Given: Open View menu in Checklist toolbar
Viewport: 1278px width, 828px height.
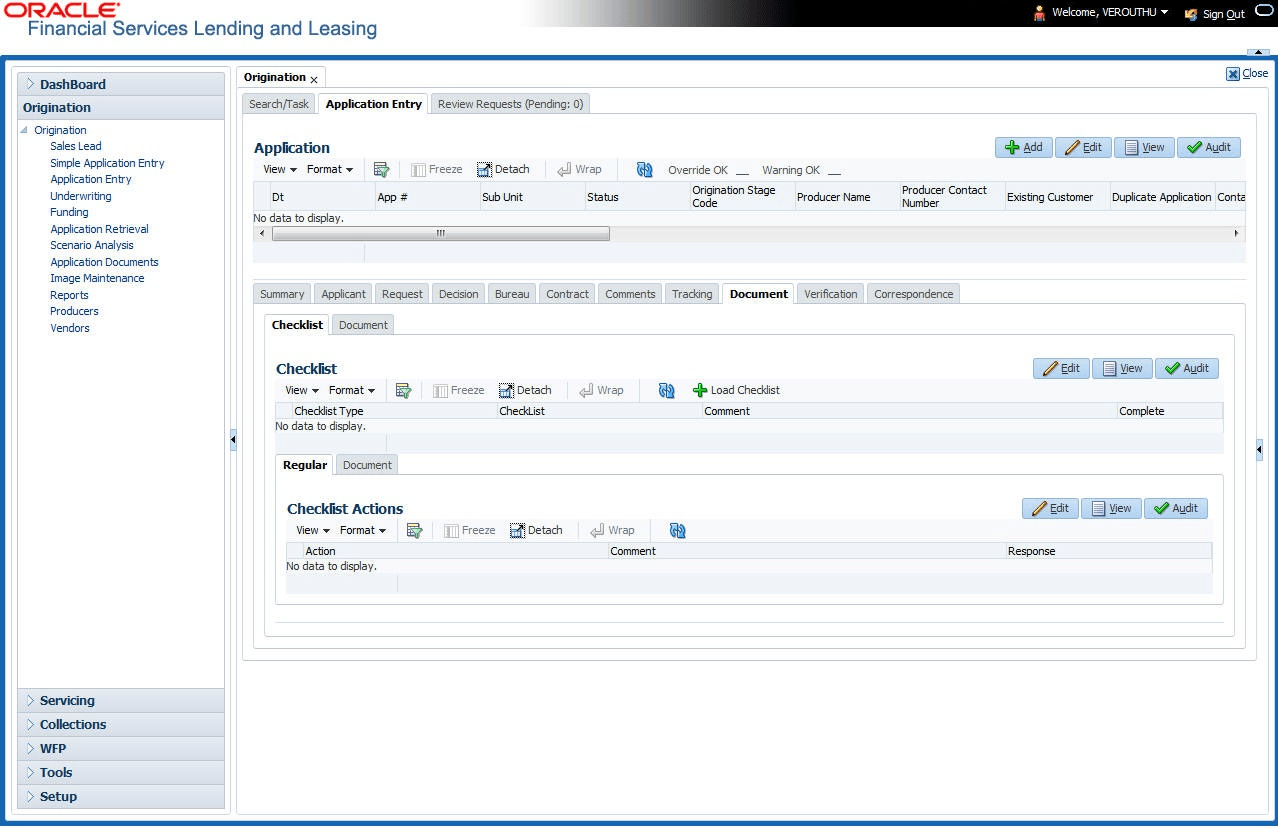Looking at the screenshot, I should point(302,391).
